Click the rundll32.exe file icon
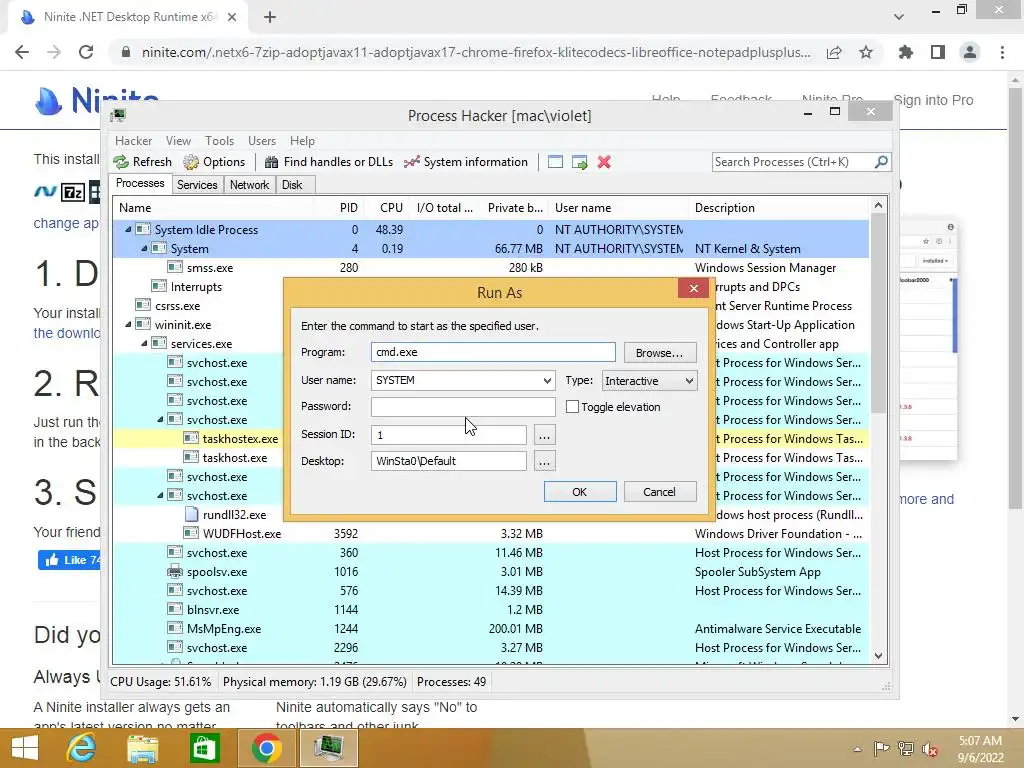1024x768 pixels. pos(191,515)
